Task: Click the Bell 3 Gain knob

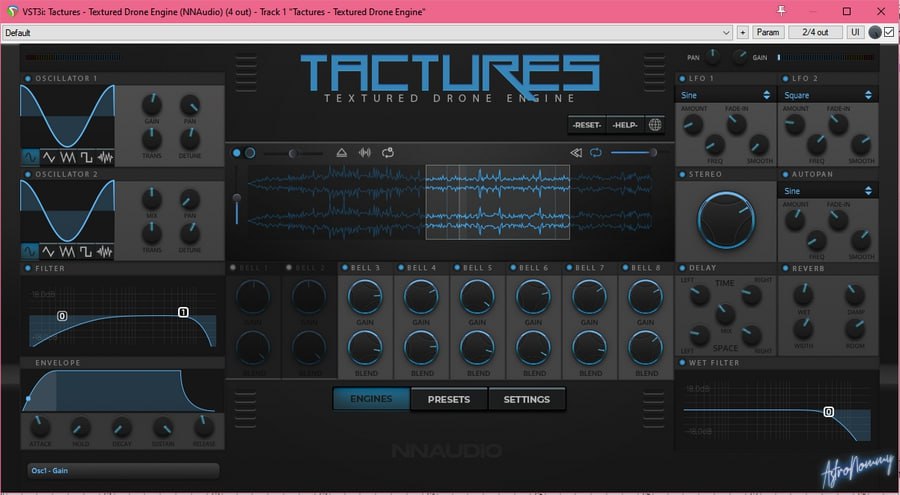Action: coord(364,297)
